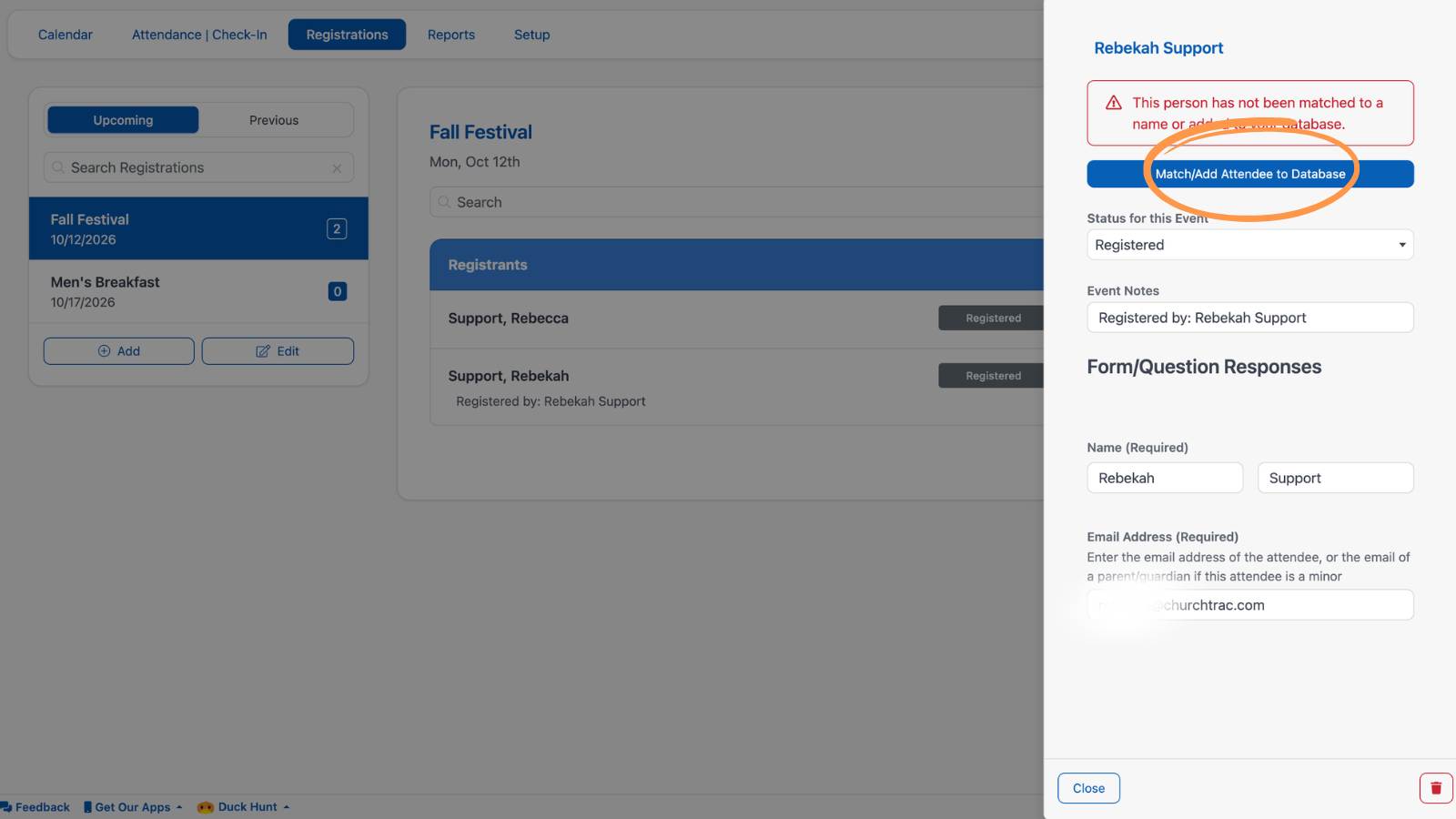Viewport: 1456px width, 819px height.
Task: Click Registered status badge for Support, Rebekah
Action: (x=992, y=376)
